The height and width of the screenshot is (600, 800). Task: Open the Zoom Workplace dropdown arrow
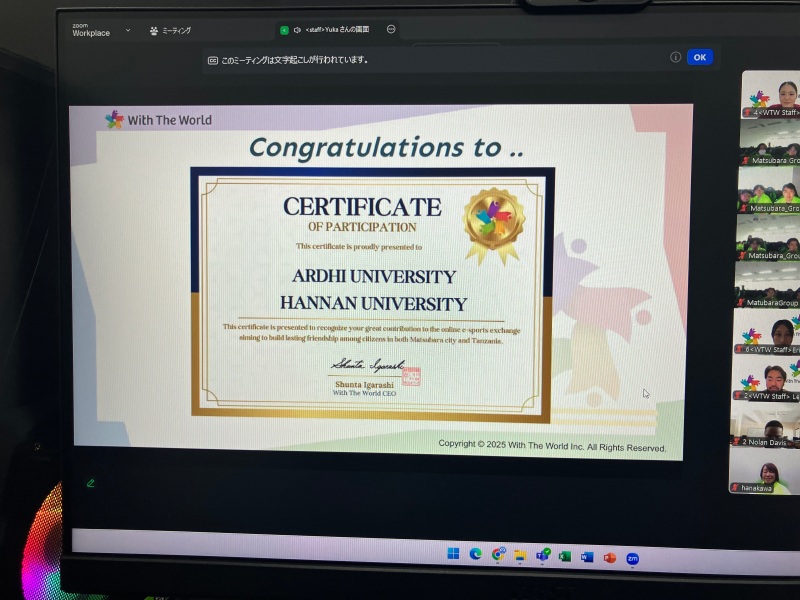tap(128, 31)
